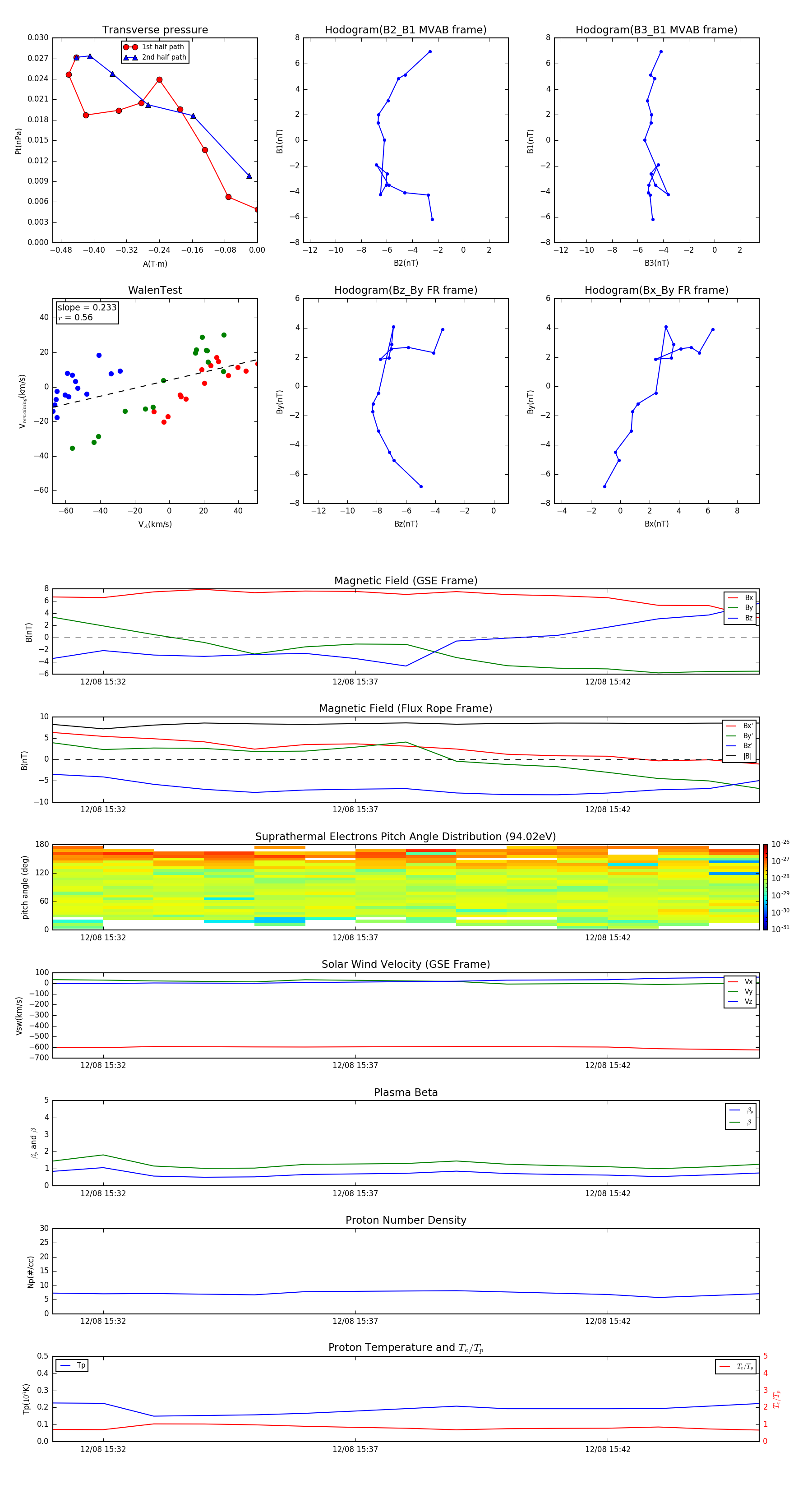Select 'Bz' in the GSE magnetic field legend
This screenshot has height=1489, width=812.
coord(741,619)
